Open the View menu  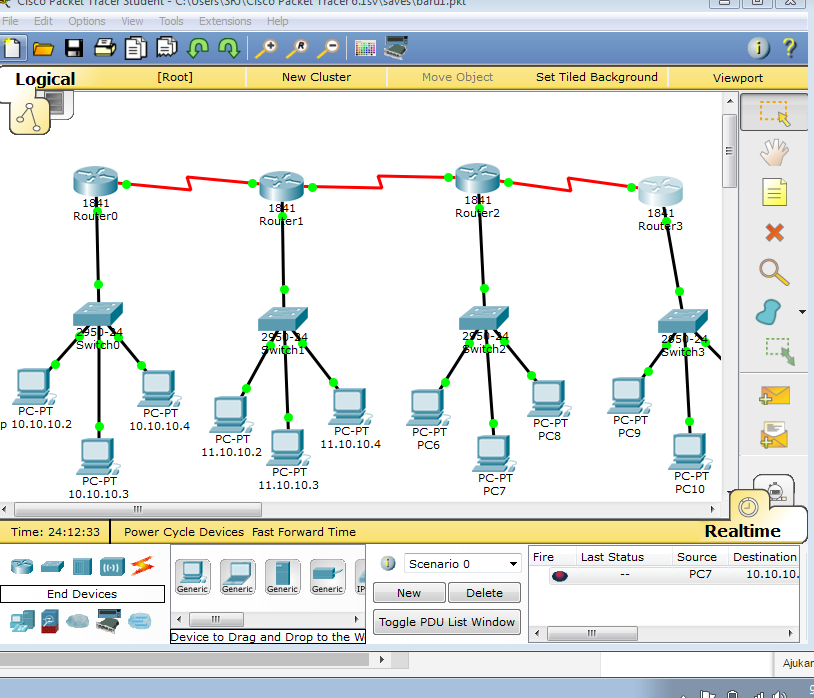(132, 21)
